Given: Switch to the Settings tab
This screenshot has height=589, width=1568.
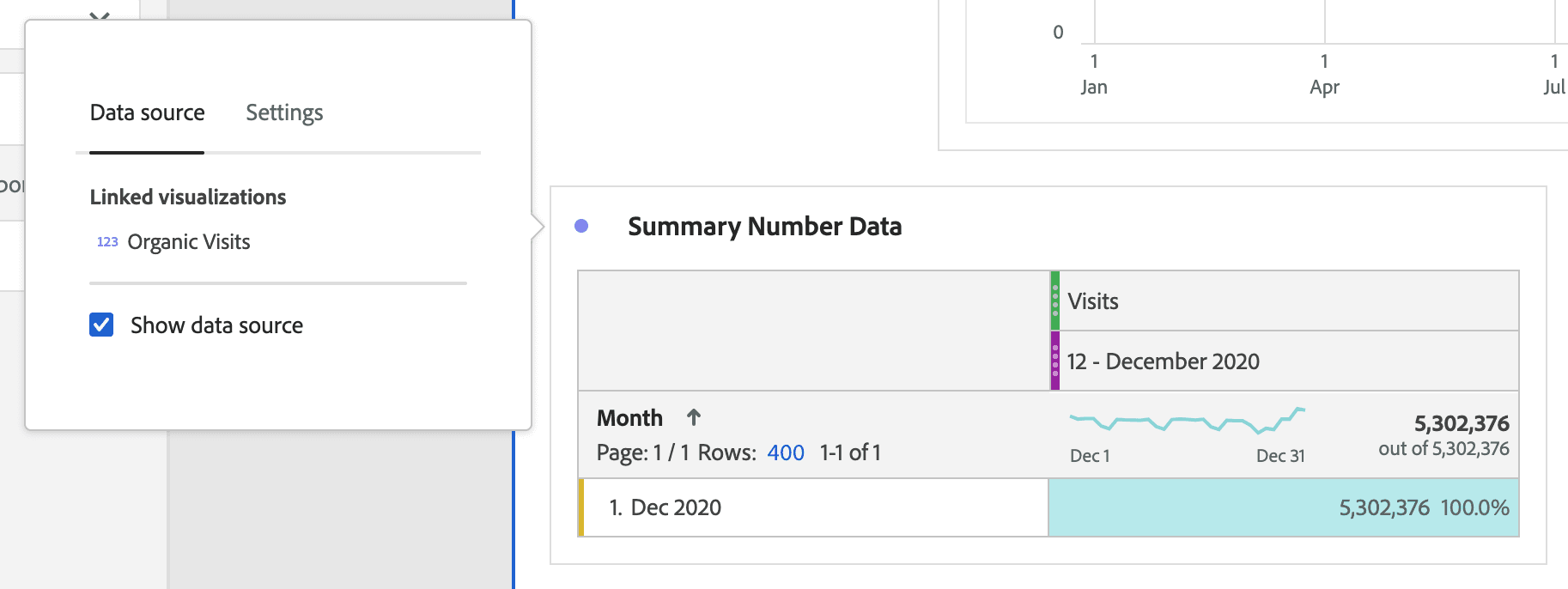Looking at the screenshot, I should [x=283, y=113].
